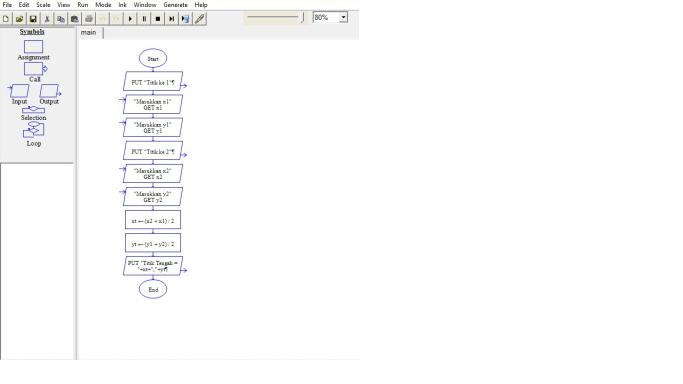Click the test-against-server toolbar icon
The width and height of the screenshot is (683, 384).
coord(186,19)
